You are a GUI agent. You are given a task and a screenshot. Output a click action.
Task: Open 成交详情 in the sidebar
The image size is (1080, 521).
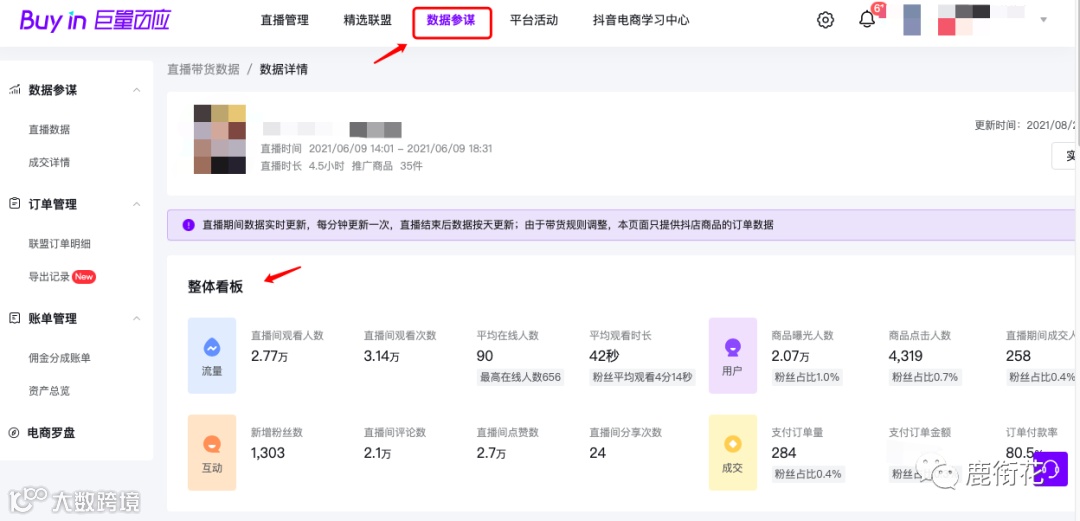49,163
